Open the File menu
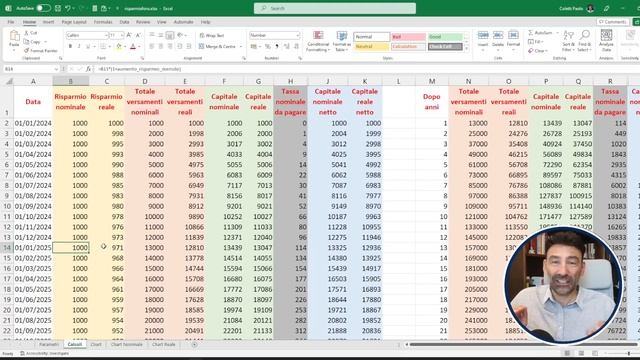The image size is (640, 360). point(11,22)
